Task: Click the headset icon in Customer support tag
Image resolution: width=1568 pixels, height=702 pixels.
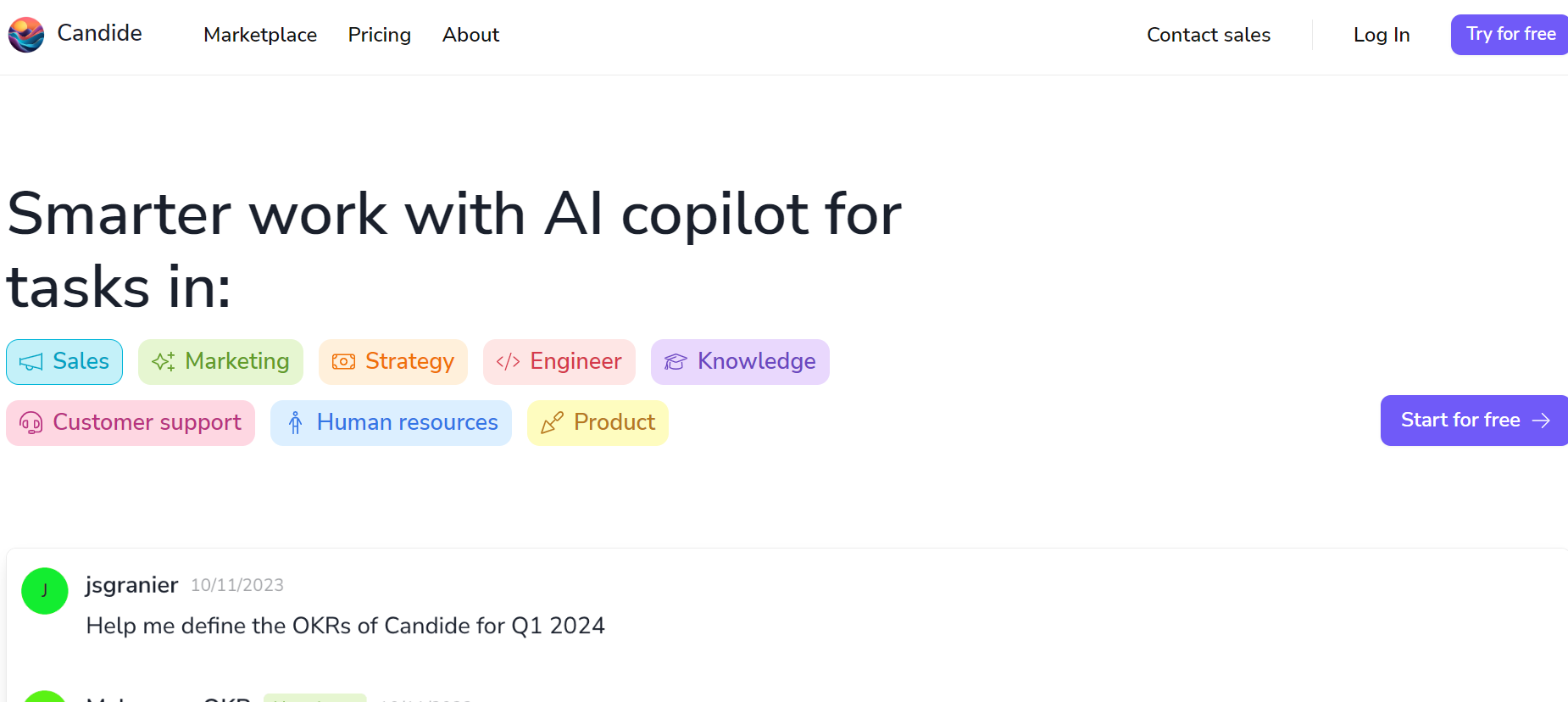Action: [32, 422]
